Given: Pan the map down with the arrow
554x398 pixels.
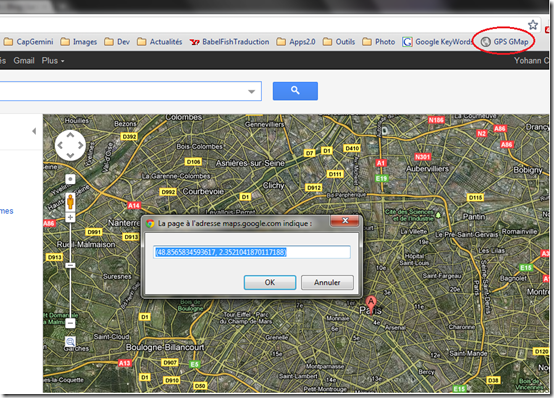Looking at the screenshot, I should (x=70, y=155).
